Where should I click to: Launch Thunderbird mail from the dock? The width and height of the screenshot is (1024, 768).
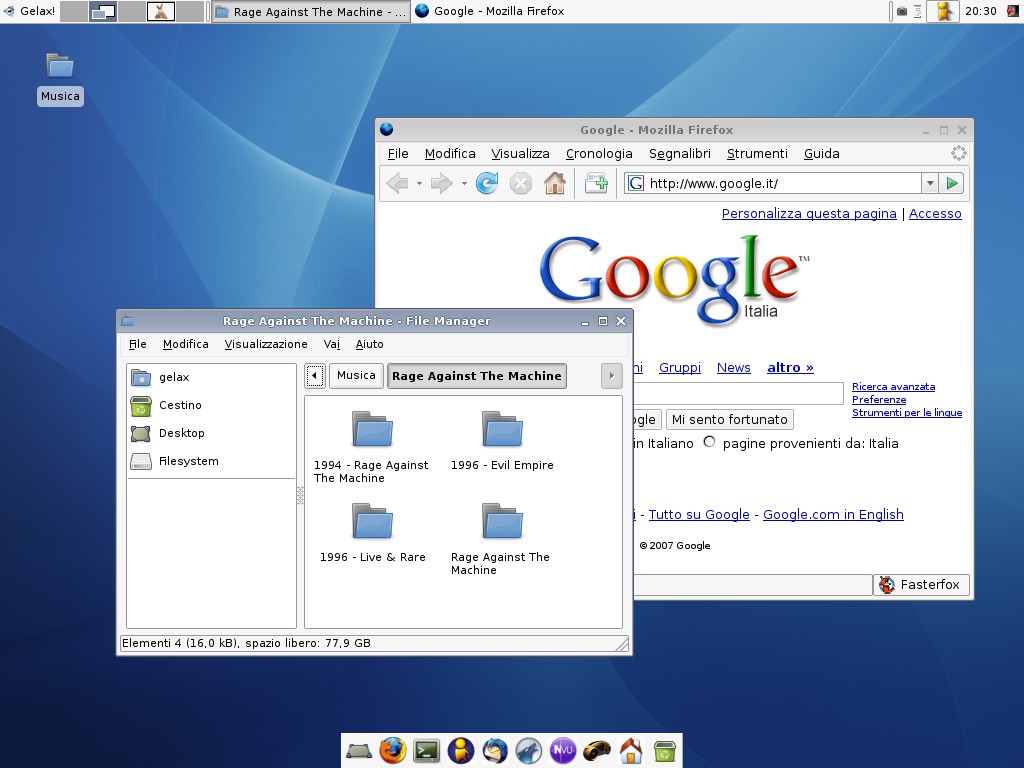coord(495,751)
